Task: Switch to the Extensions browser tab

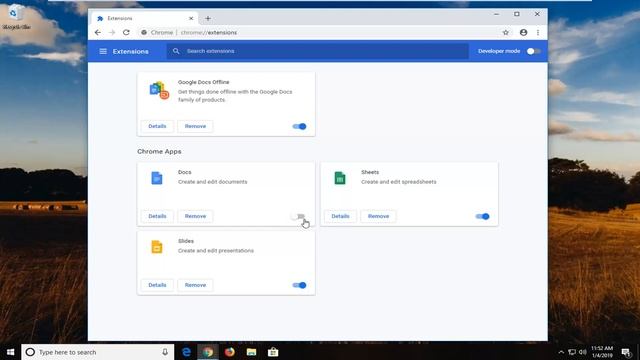Action: [x=145, y=18]
